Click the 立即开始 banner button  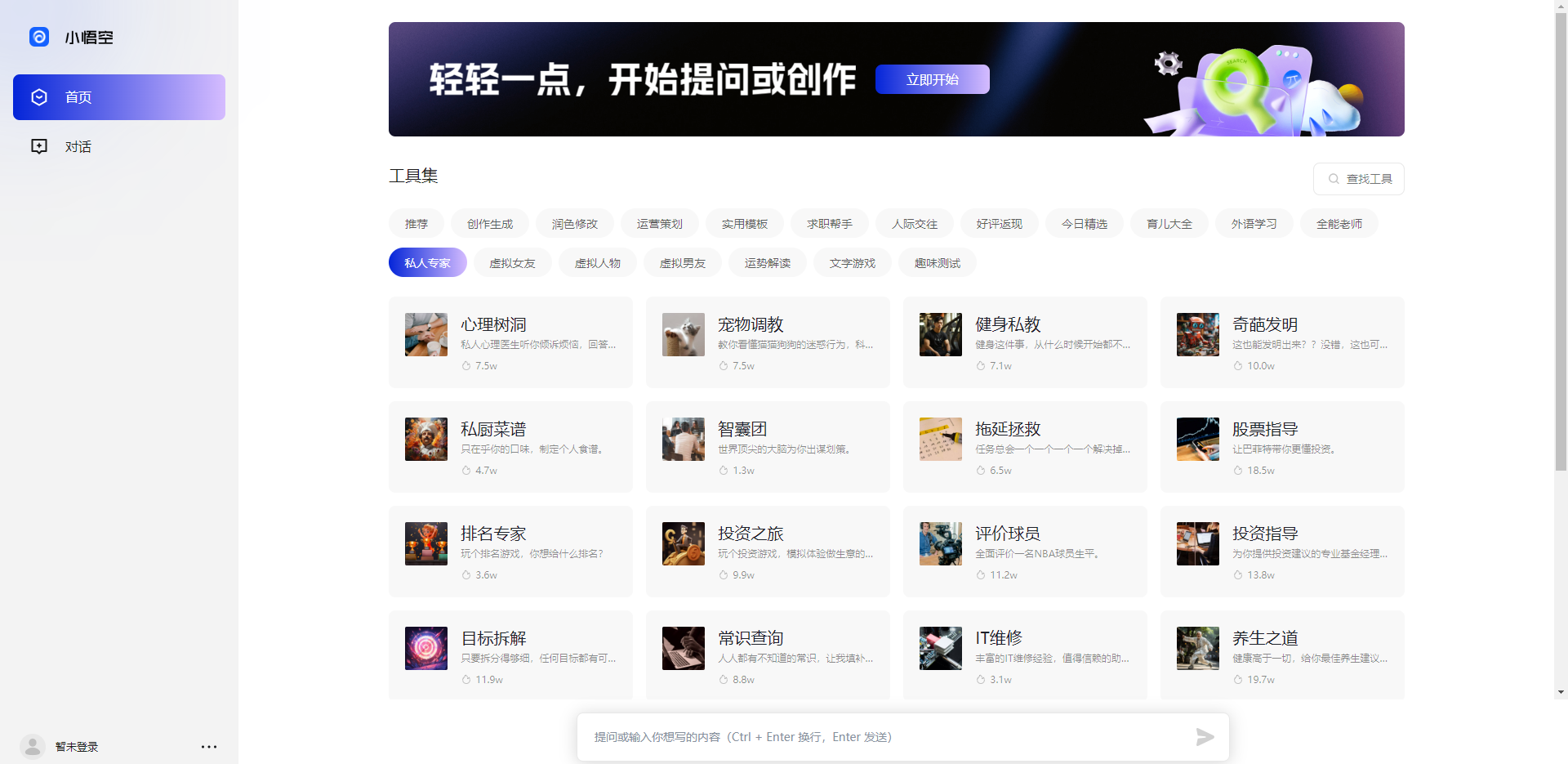[931, 78]
